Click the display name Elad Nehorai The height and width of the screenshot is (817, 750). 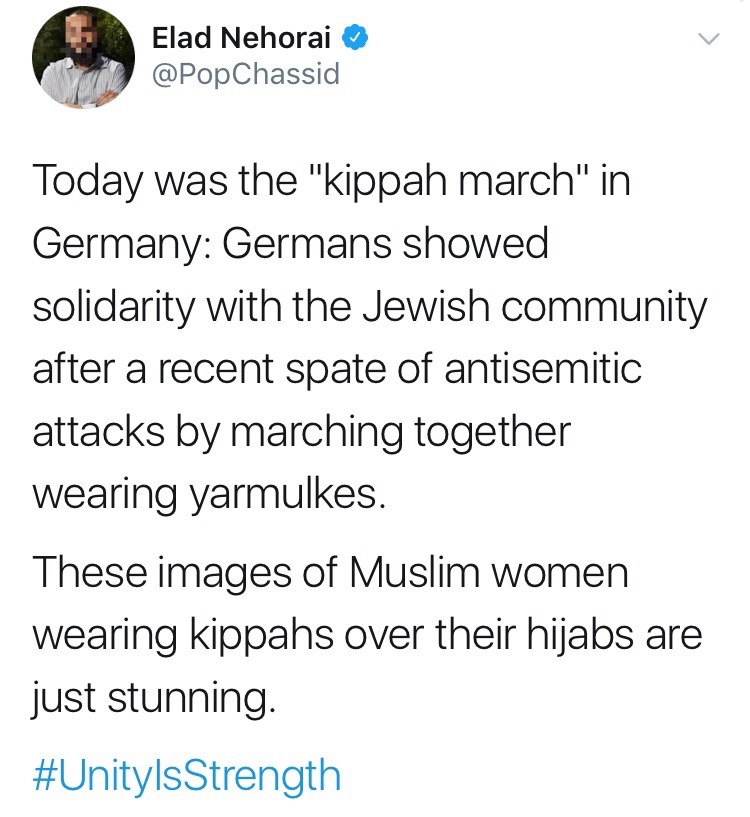pyautogui.click(x=244, y=40)
